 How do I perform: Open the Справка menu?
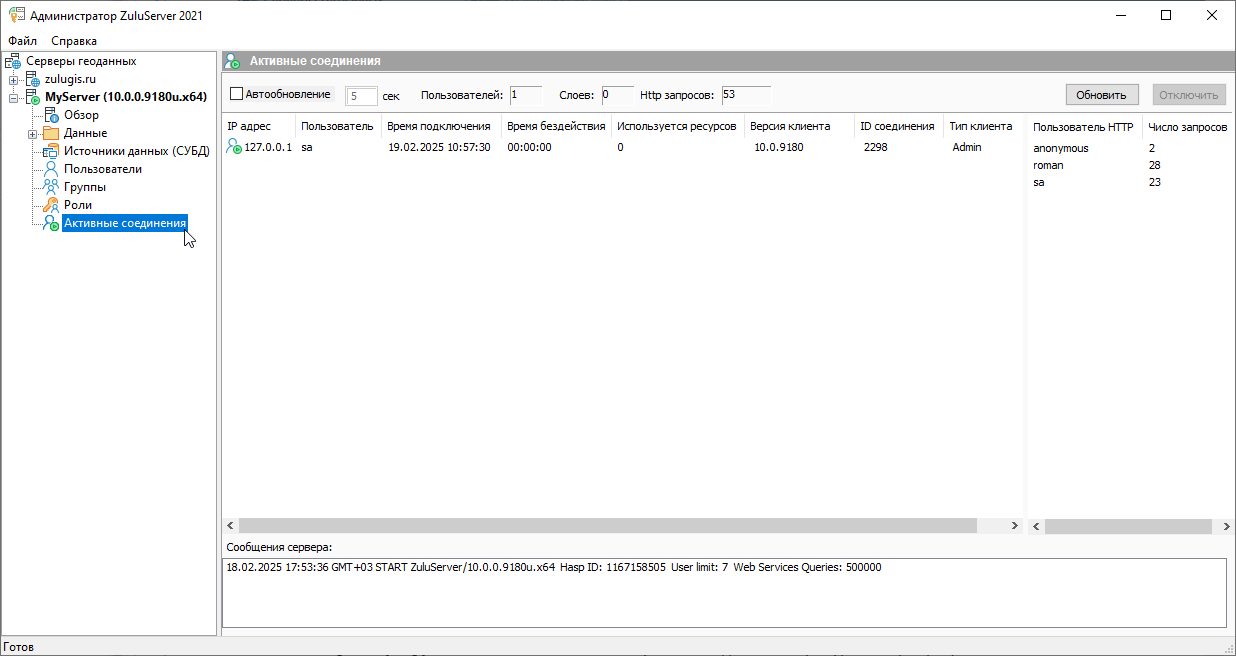coord(74,41)
